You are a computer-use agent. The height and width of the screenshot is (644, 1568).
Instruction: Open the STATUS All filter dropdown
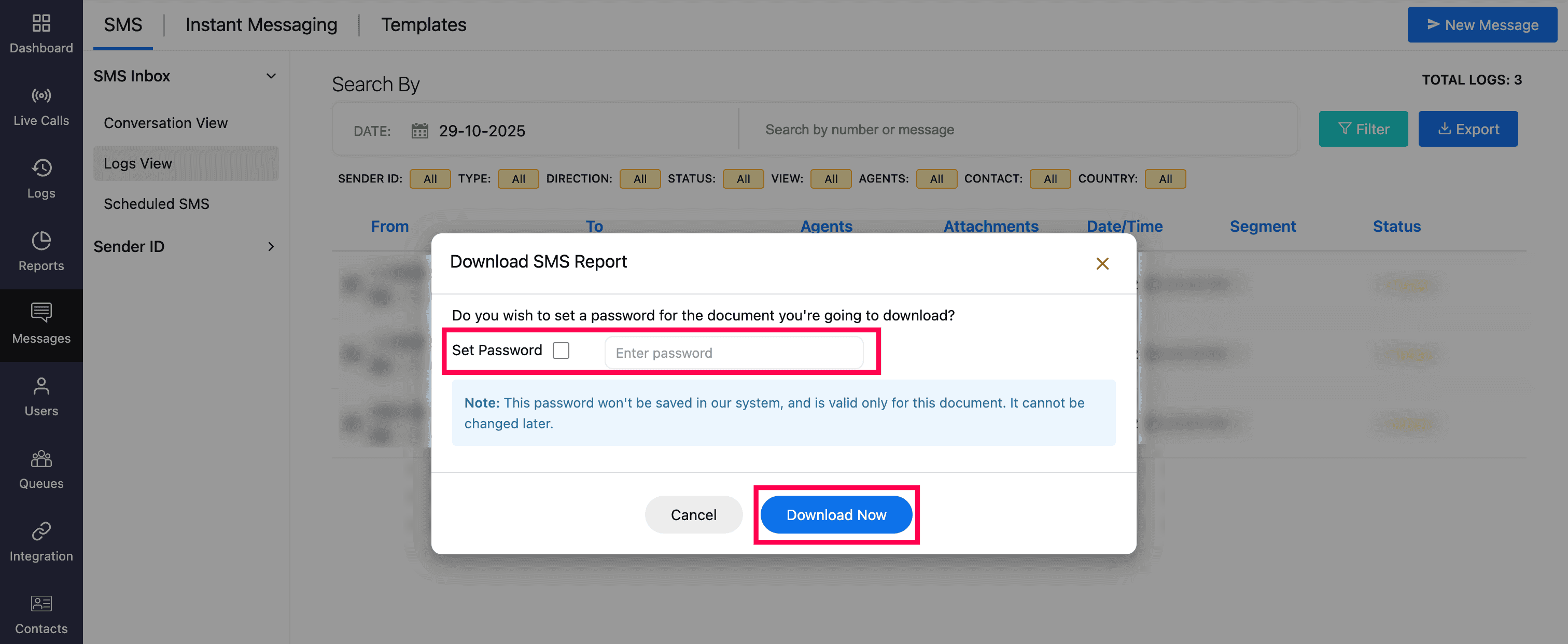(x=743, y=179)
